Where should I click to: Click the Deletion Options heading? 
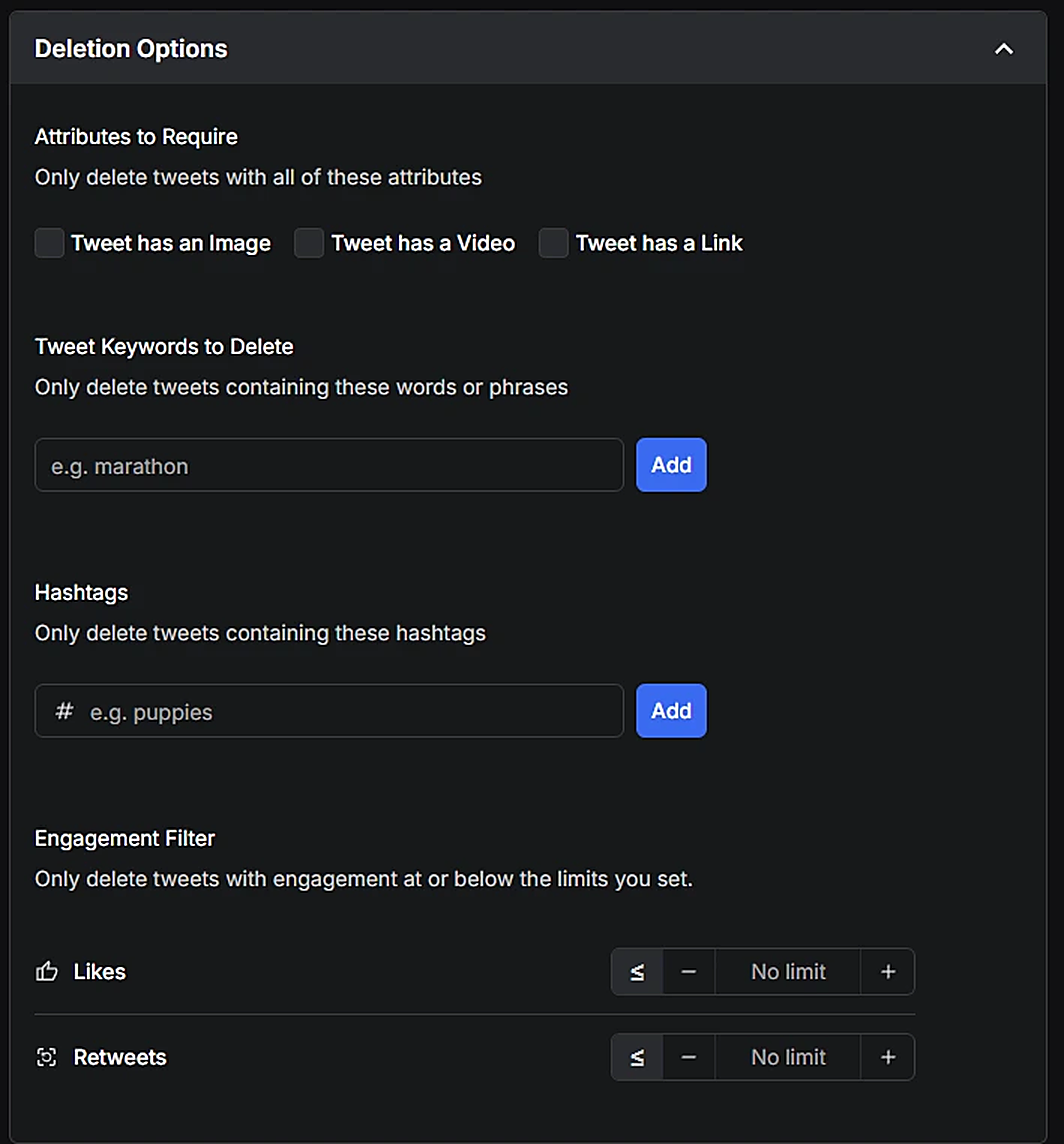point(131,49)
